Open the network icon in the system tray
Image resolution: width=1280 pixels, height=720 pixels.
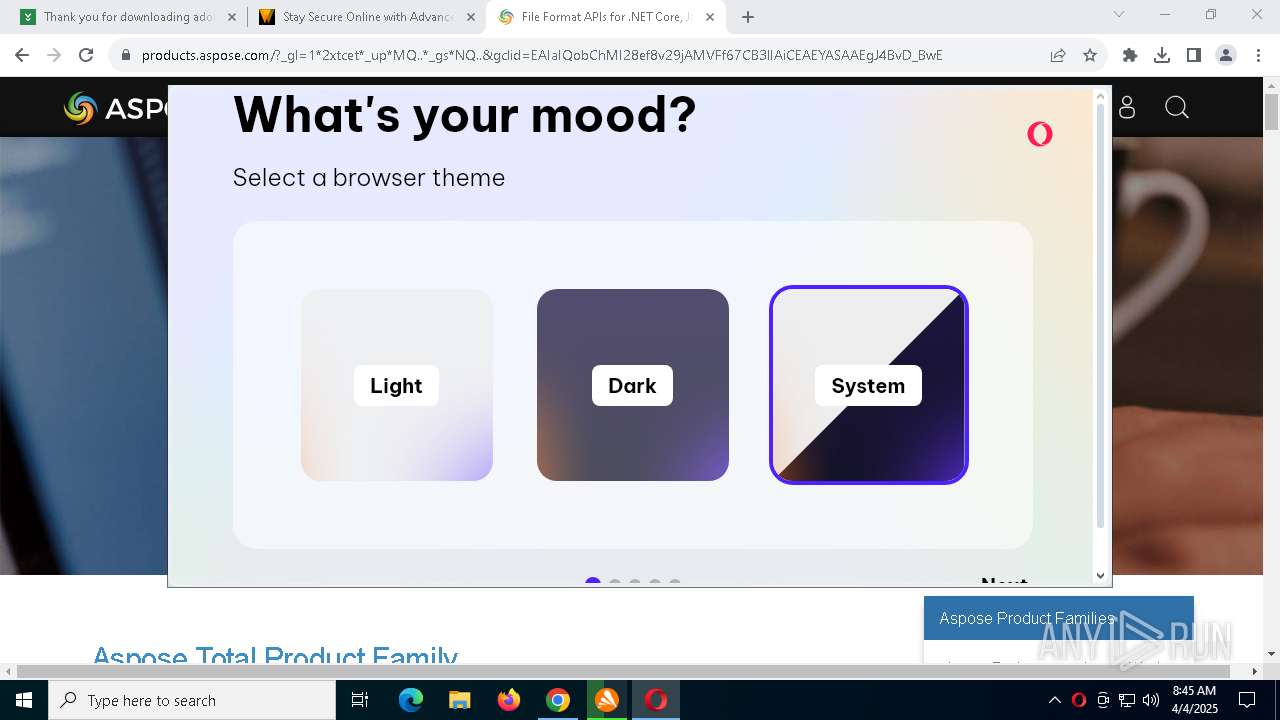[1127, 700]
